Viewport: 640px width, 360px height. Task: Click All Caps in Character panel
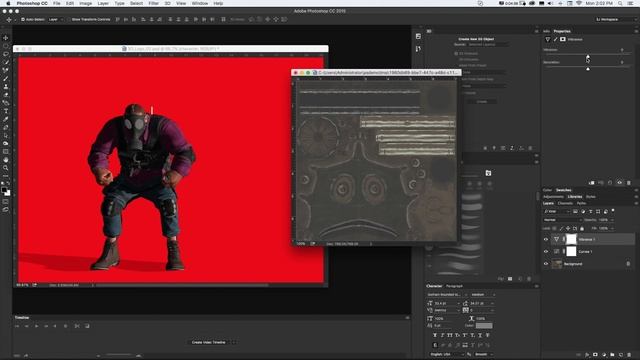450,335
